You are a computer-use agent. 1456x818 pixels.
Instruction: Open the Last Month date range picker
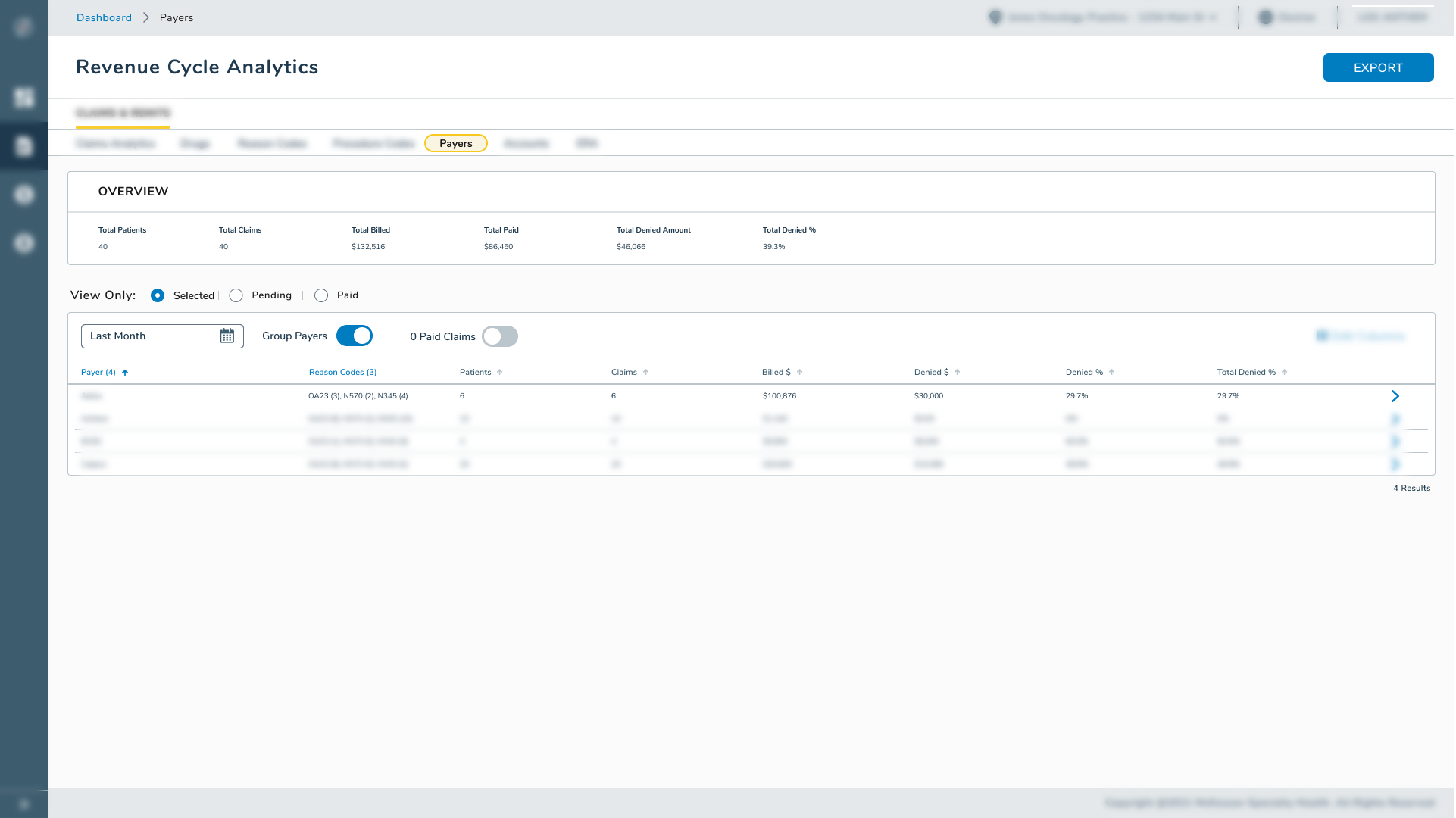click(162, 336)
